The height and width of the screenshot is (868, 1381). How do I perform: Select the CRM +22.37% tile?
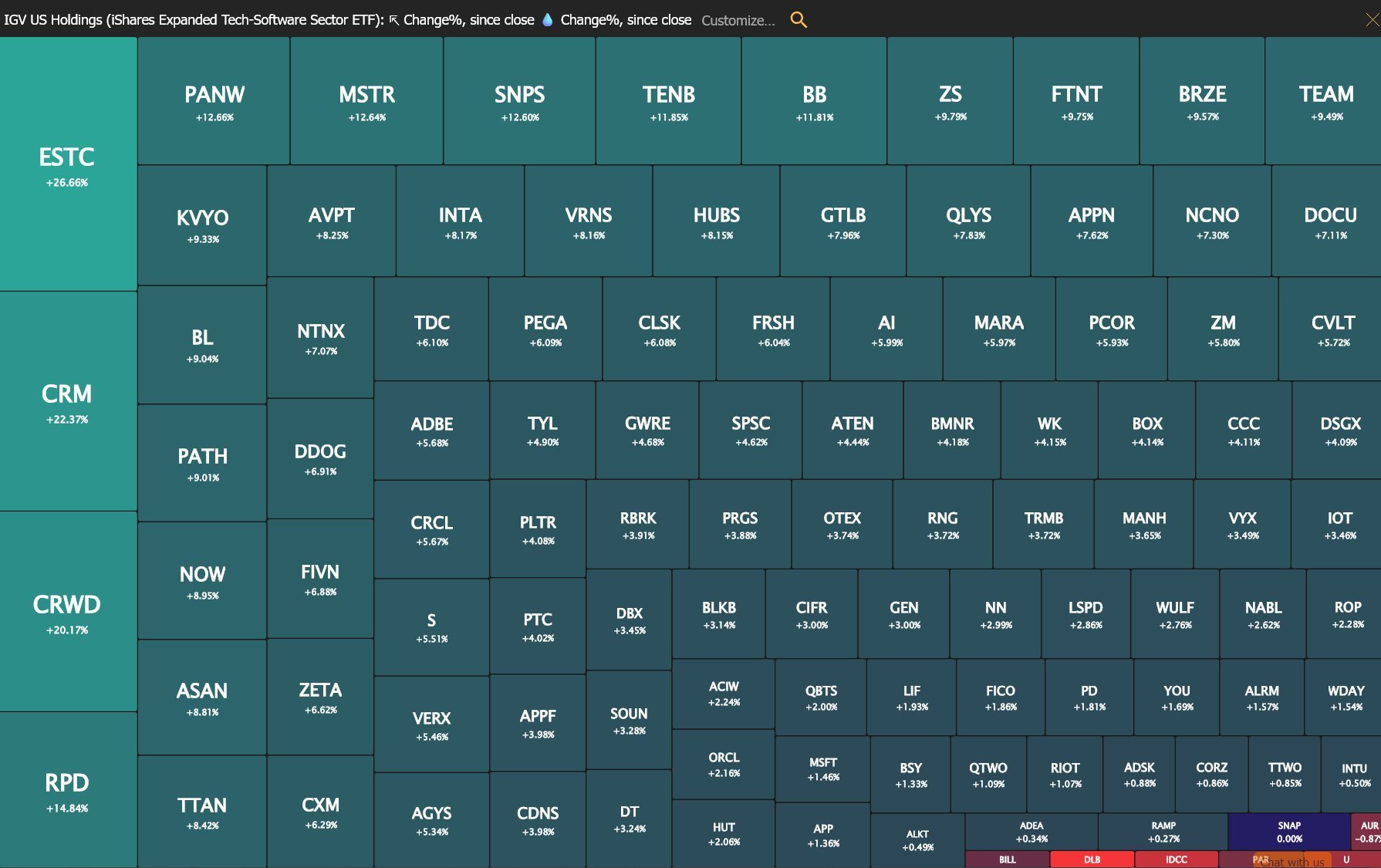coord(68,401)
